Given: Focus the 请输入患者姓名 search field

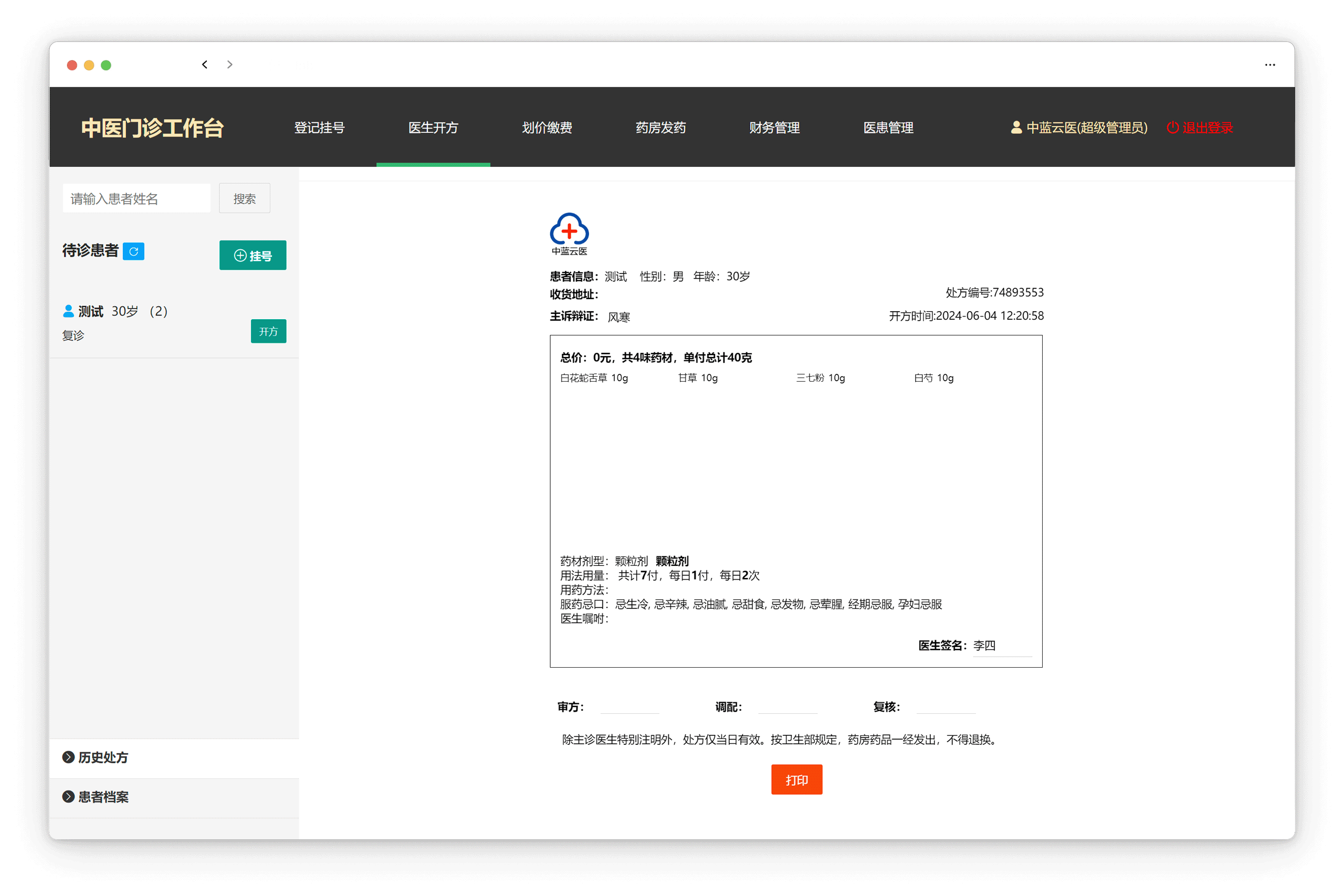Looking at the screenshot, I should (x=136, y=198).
